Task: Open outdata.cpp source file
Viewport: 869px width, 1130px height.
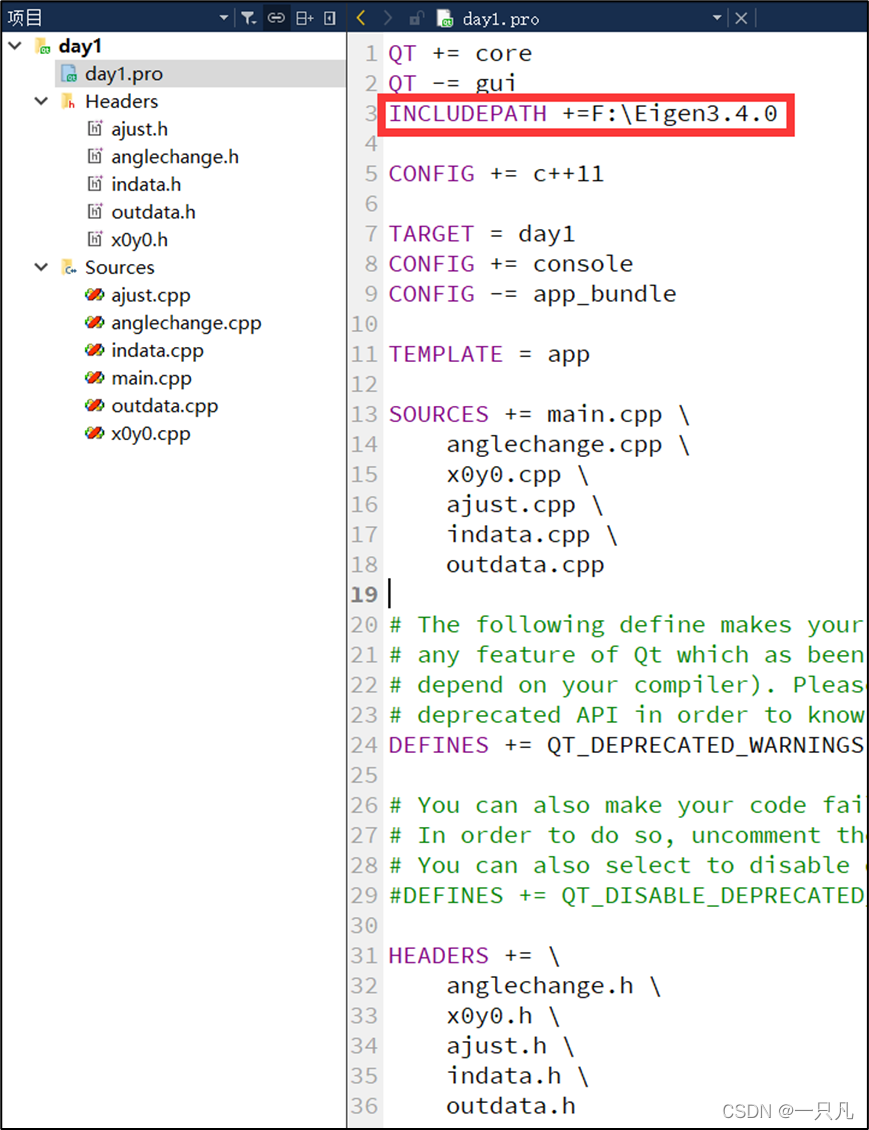Action: point(164,406)
